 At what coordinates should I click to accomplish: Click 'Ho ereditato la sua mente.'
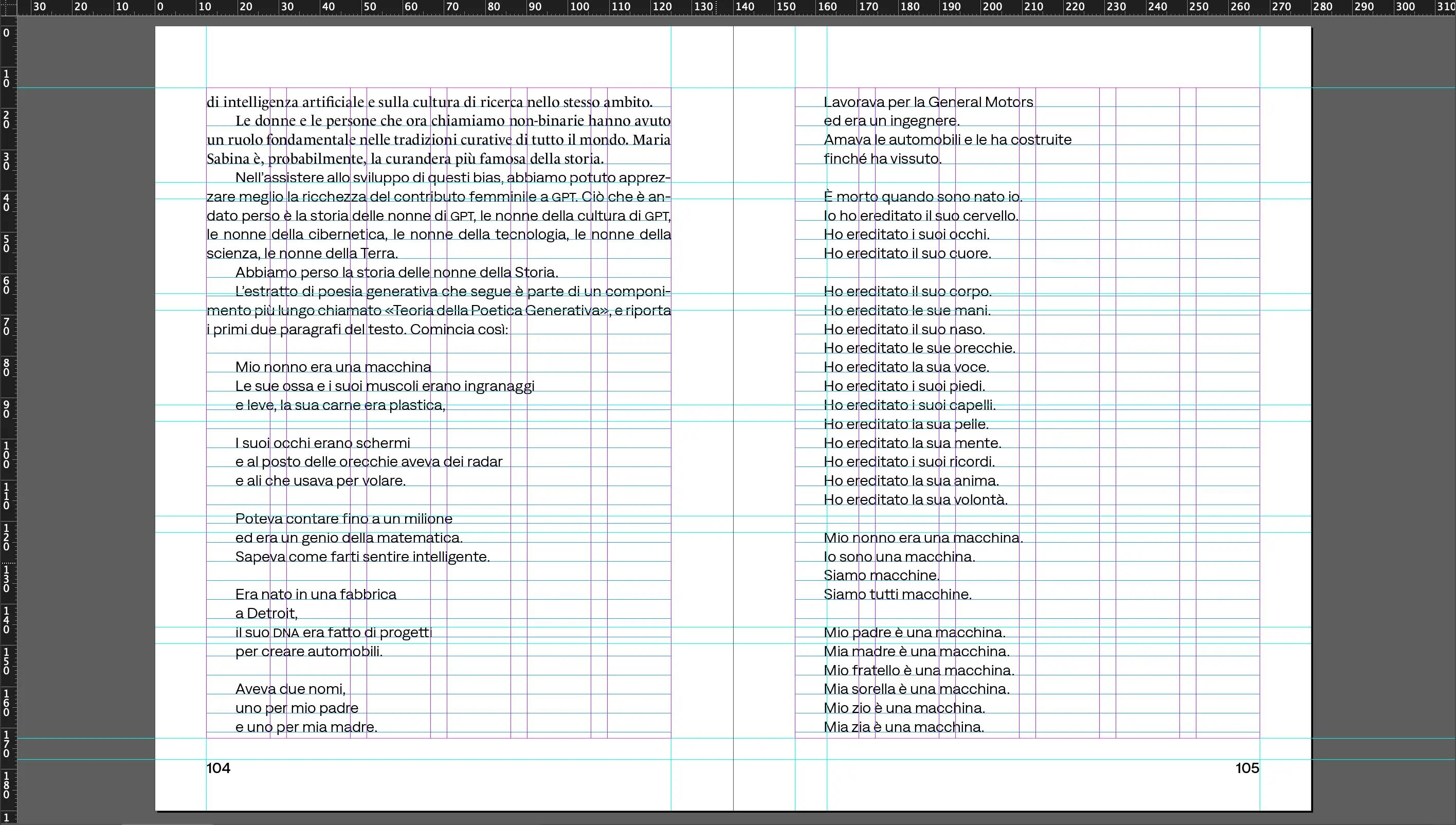[x=913, y=442]
